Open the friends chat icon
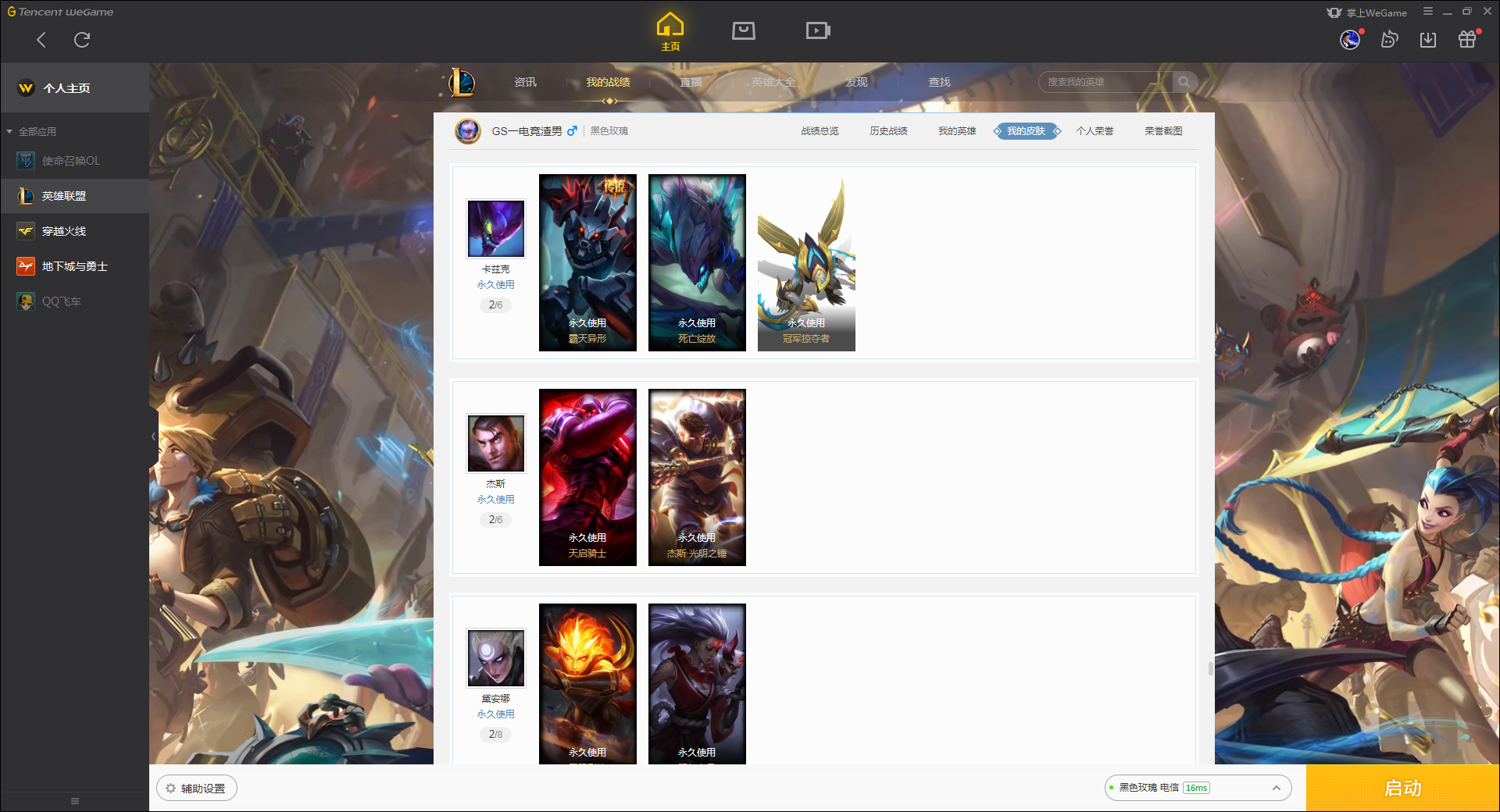This screenshot has width=1500, height=812. click(1389, 39)
